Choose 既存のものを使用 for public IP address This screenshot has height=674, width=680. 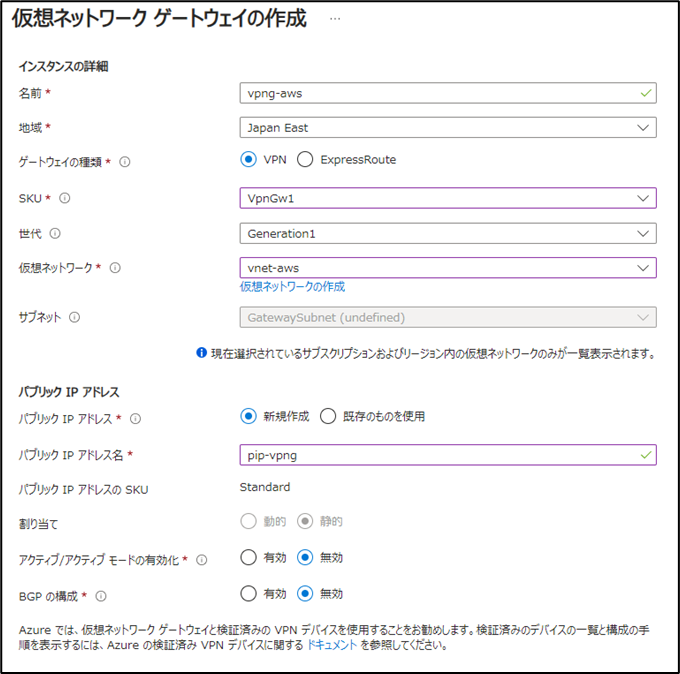[328, 416]
